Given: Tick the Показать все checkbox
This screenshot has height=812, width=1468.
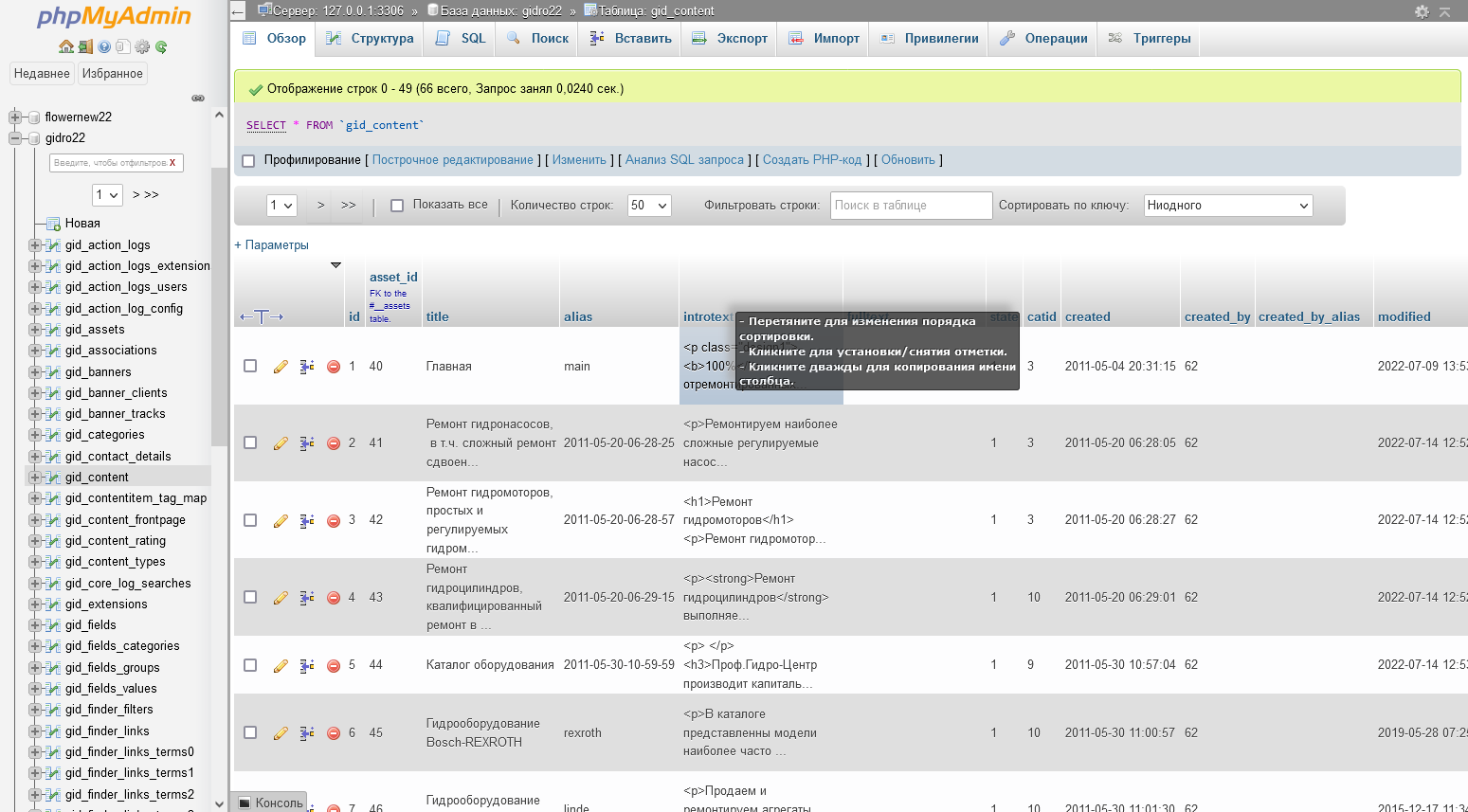Looking at the screenshot, I should 397,206.
